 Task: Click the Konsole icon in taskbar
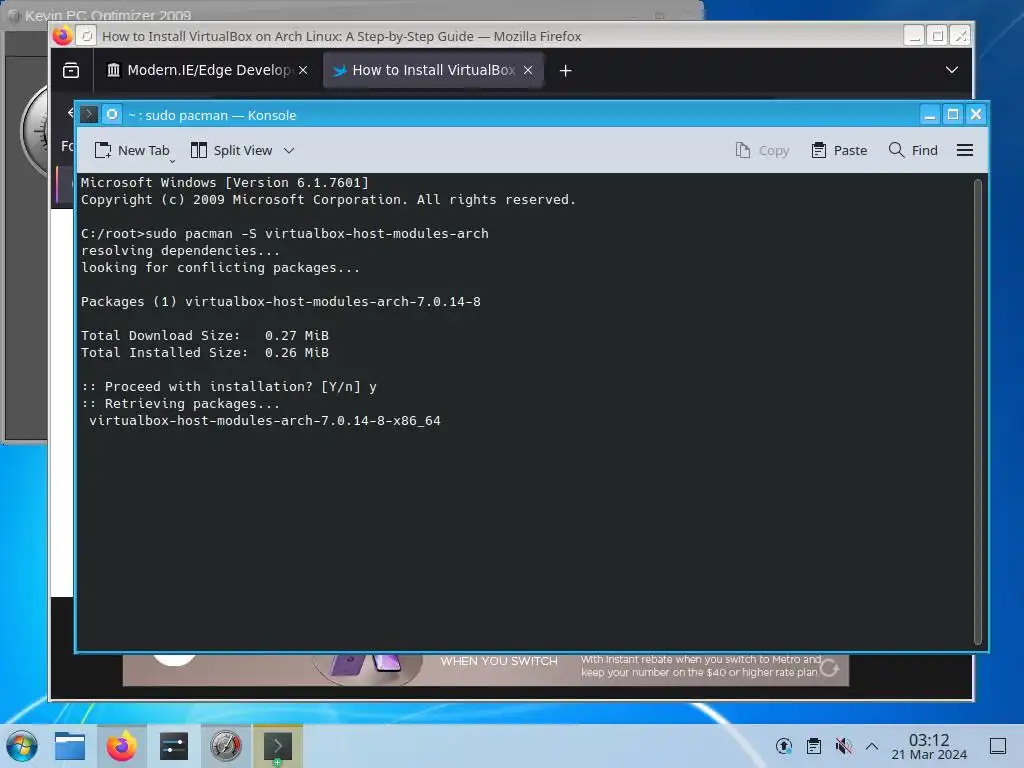click(x=278, y=746)
